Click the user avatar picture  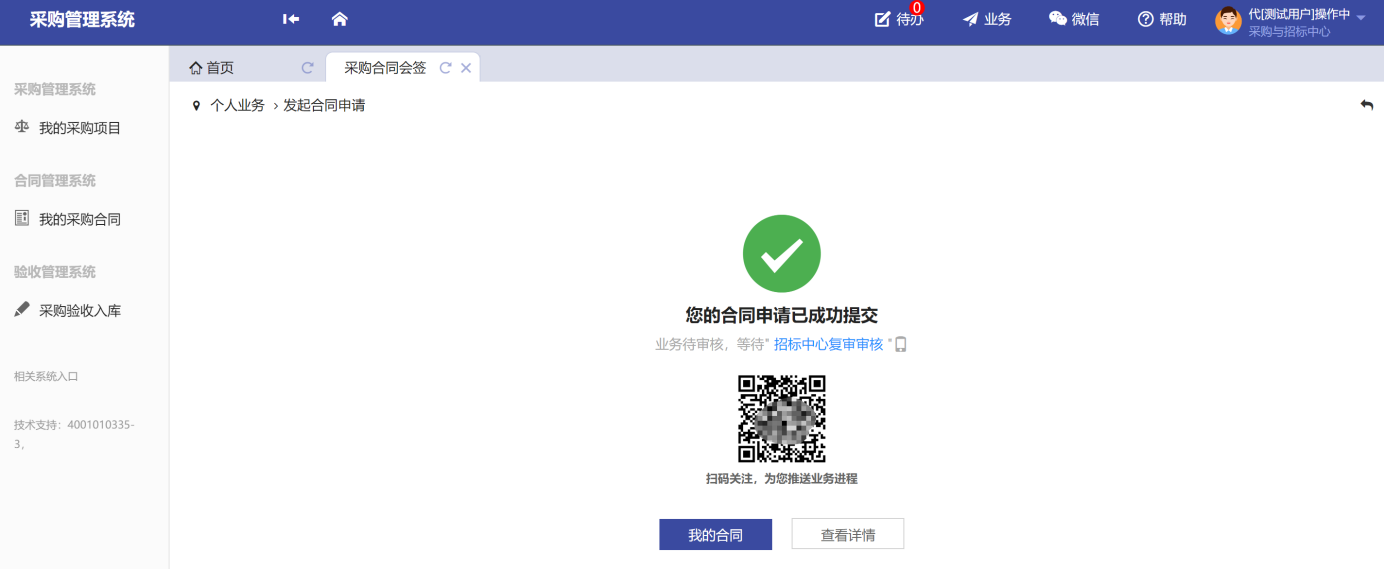click(1228, 21)
